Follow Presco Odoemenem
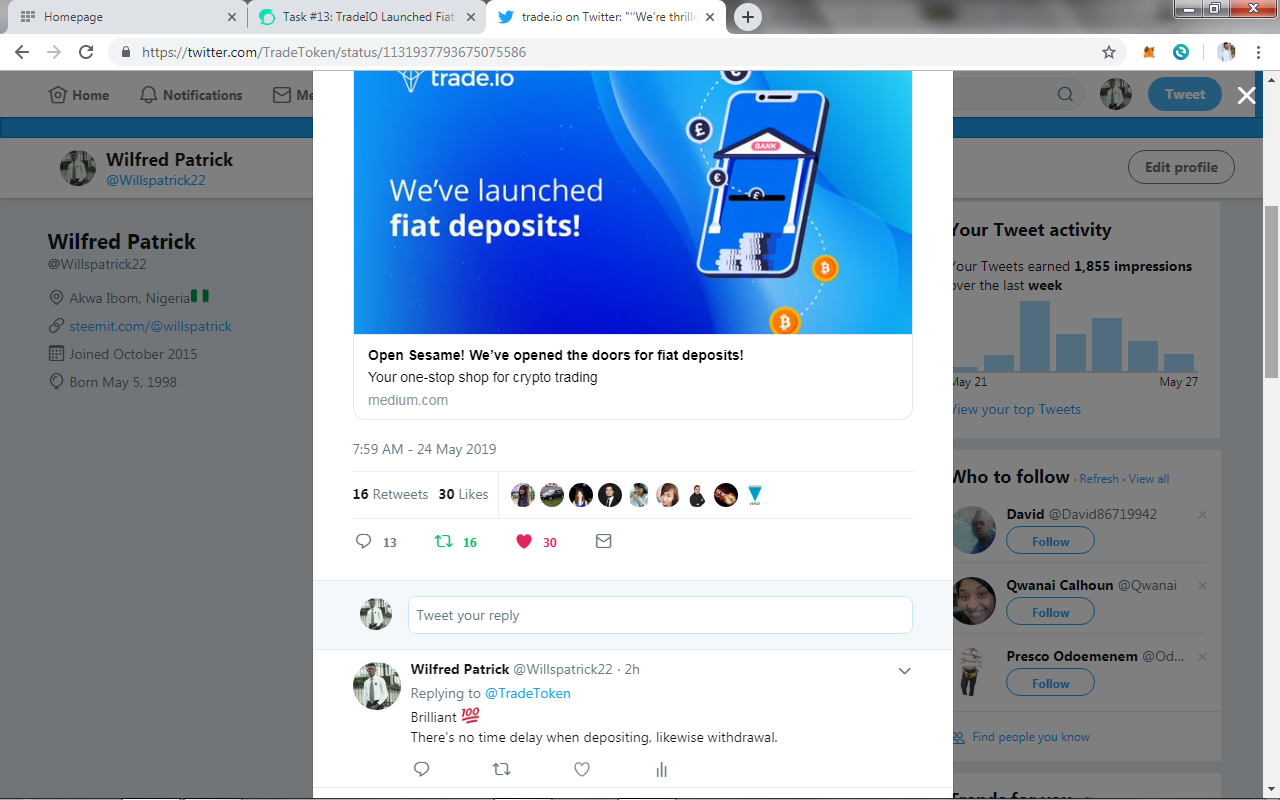This screenshot has height=800, width=1280. click(x=1050, y=683)
